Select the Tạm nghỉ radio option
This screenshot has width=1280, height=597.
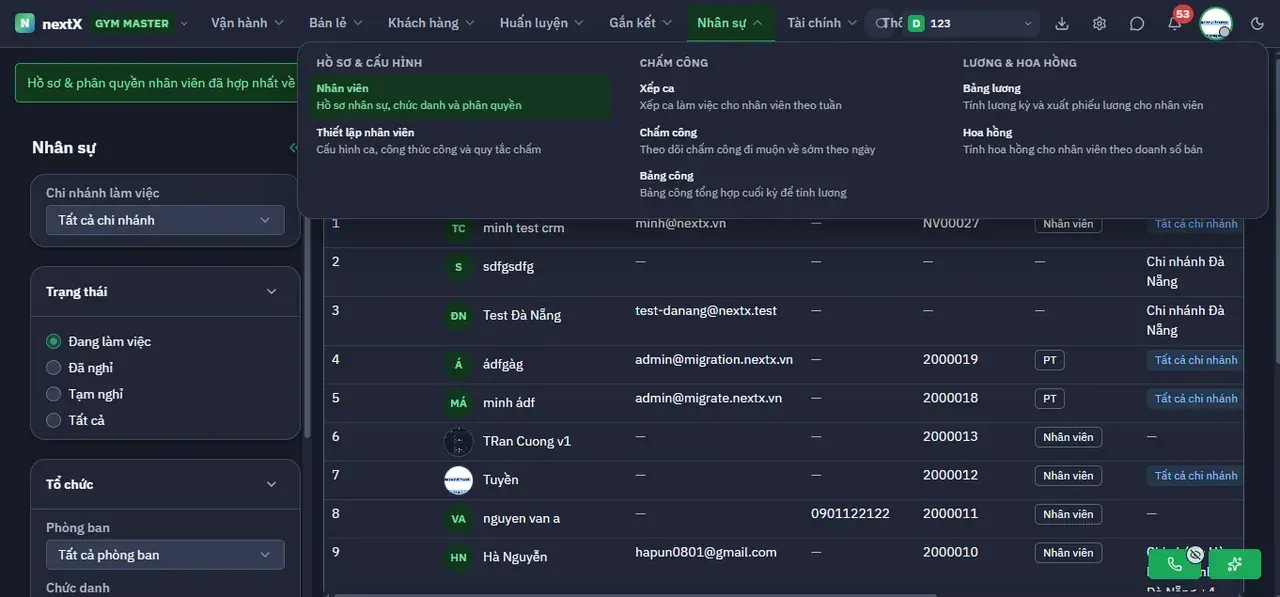pyautogui.click(x=54, y=394)
